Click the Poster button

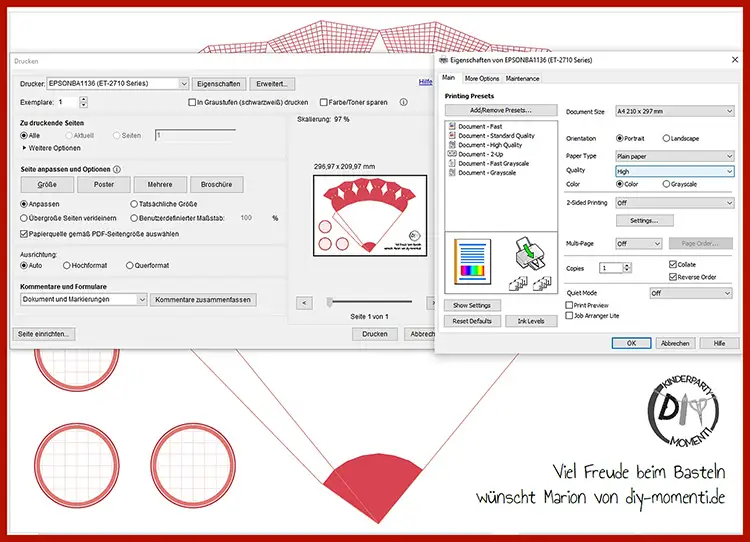click(x=104, y=185)
